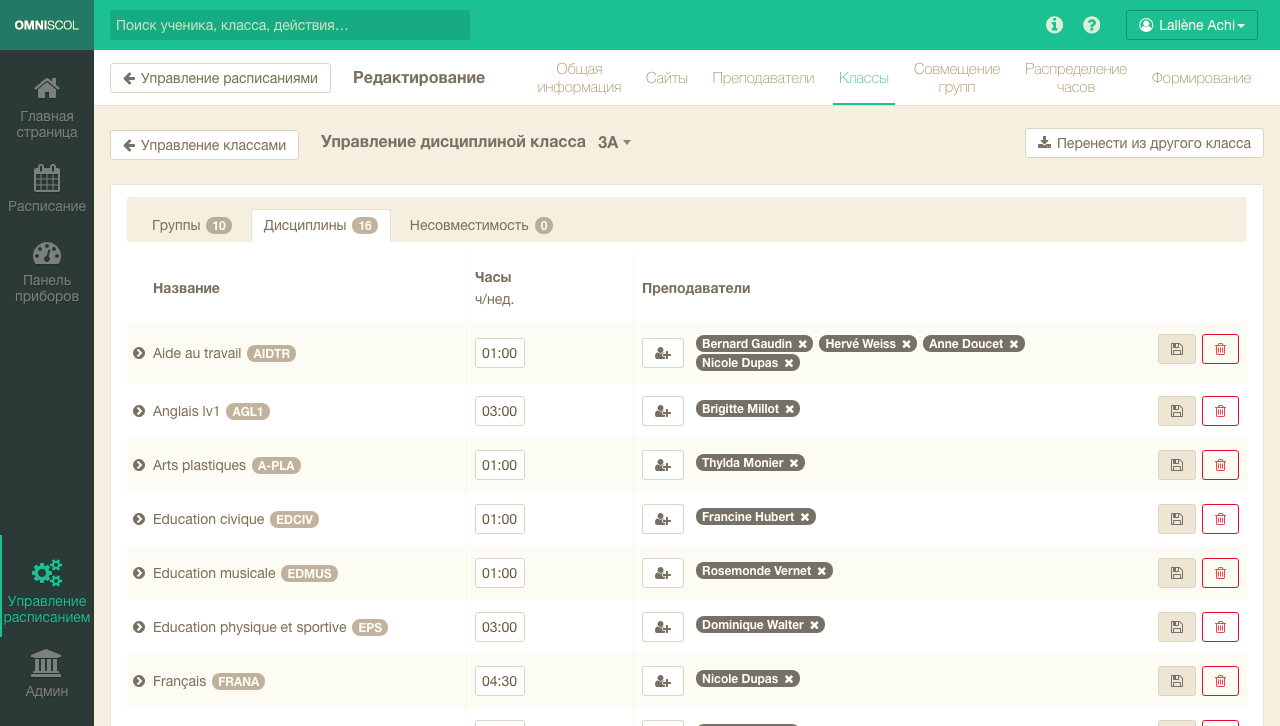The width and height of the screenshot is (1280, 726).
Task: Delete the Français discipline row
Action: point(1220,681)
